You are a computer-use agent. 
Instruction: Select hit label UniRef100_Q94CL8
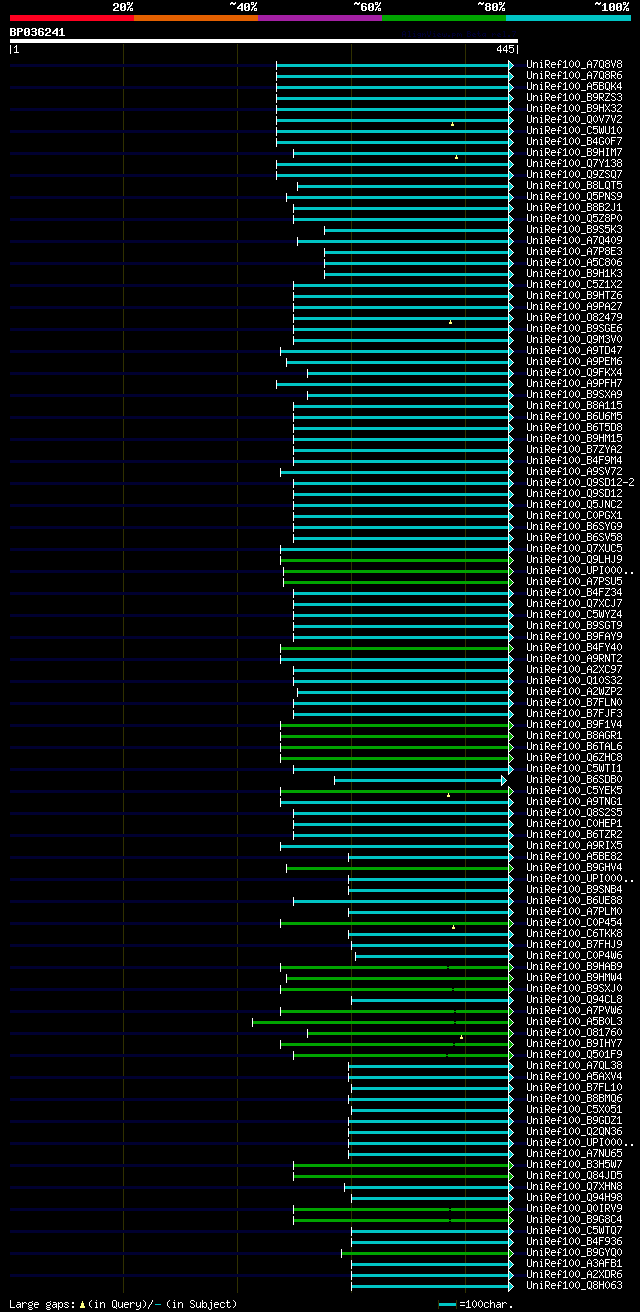[574, 1000]
